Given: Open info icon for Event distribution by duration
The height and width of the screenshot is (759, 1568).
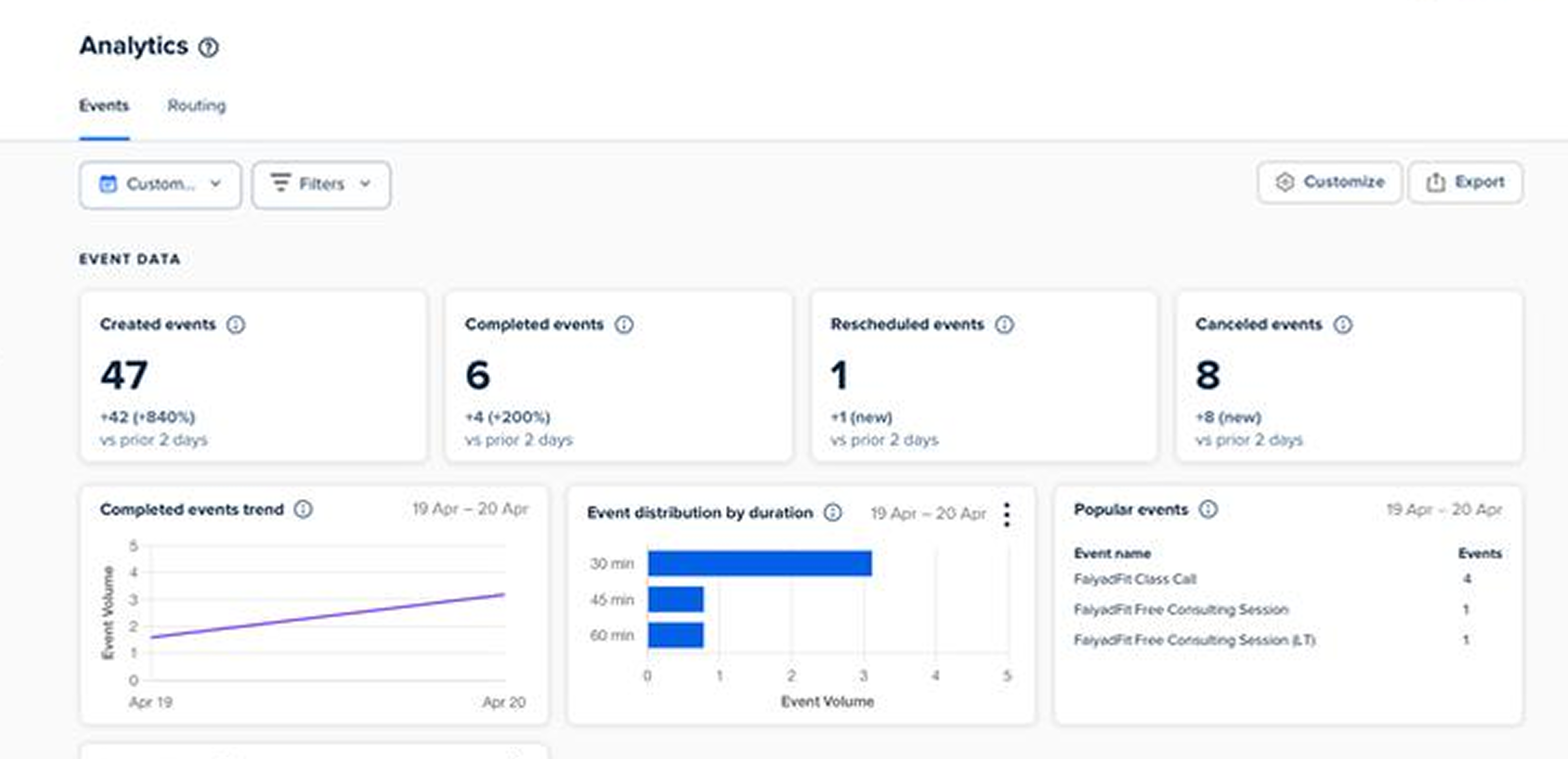Looking at the screenshot, I should [833, 512].
